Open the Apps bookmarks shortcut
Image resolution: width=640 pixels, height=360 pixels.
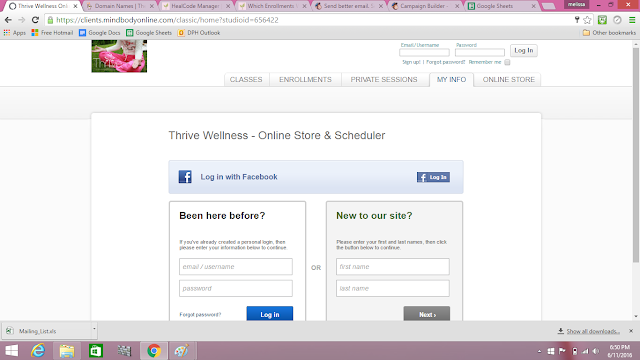[15, 33]
